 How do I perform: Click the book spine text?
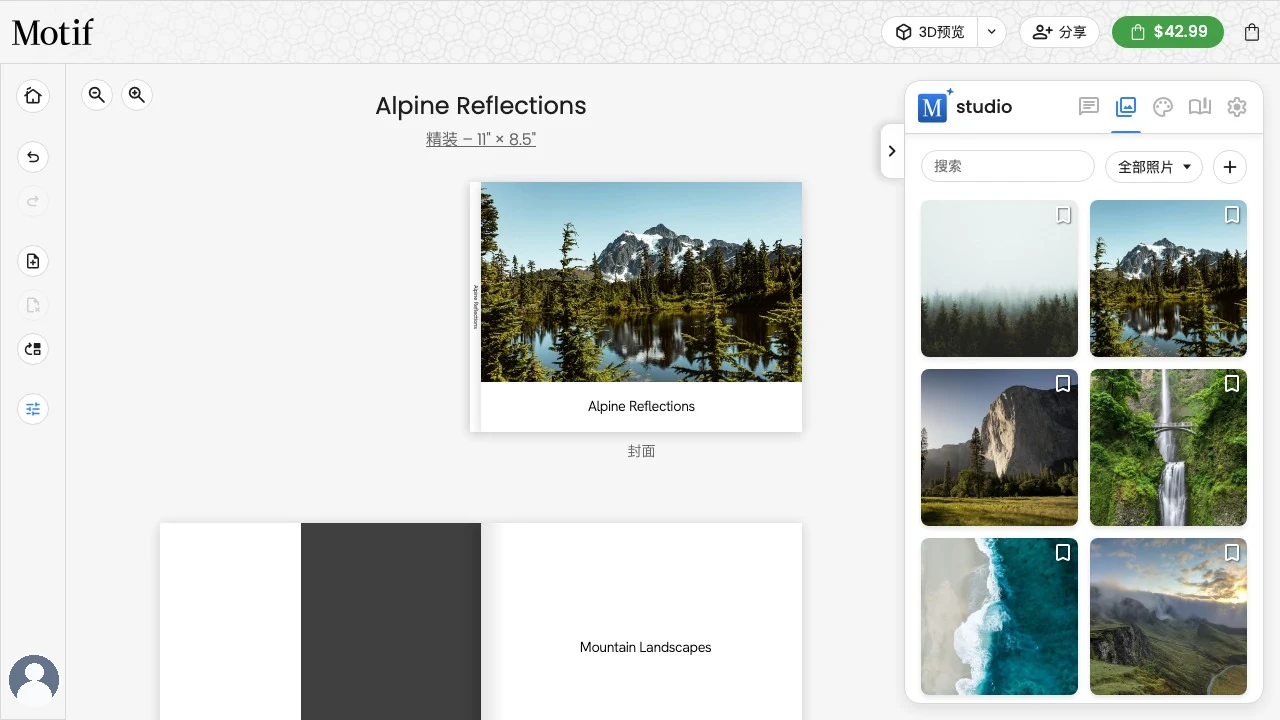tap(476, 307)
